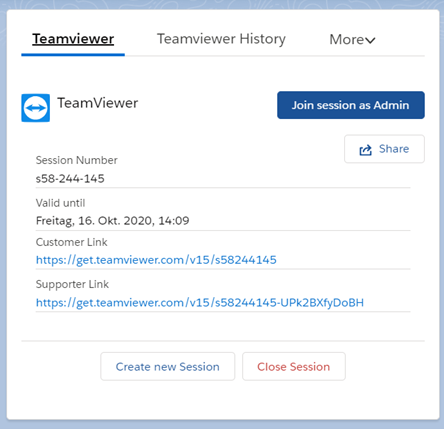The width and height of the screenshot is (444, 429).
Task: Select the session number s58-244-145
Action: [x=70, y=179]
